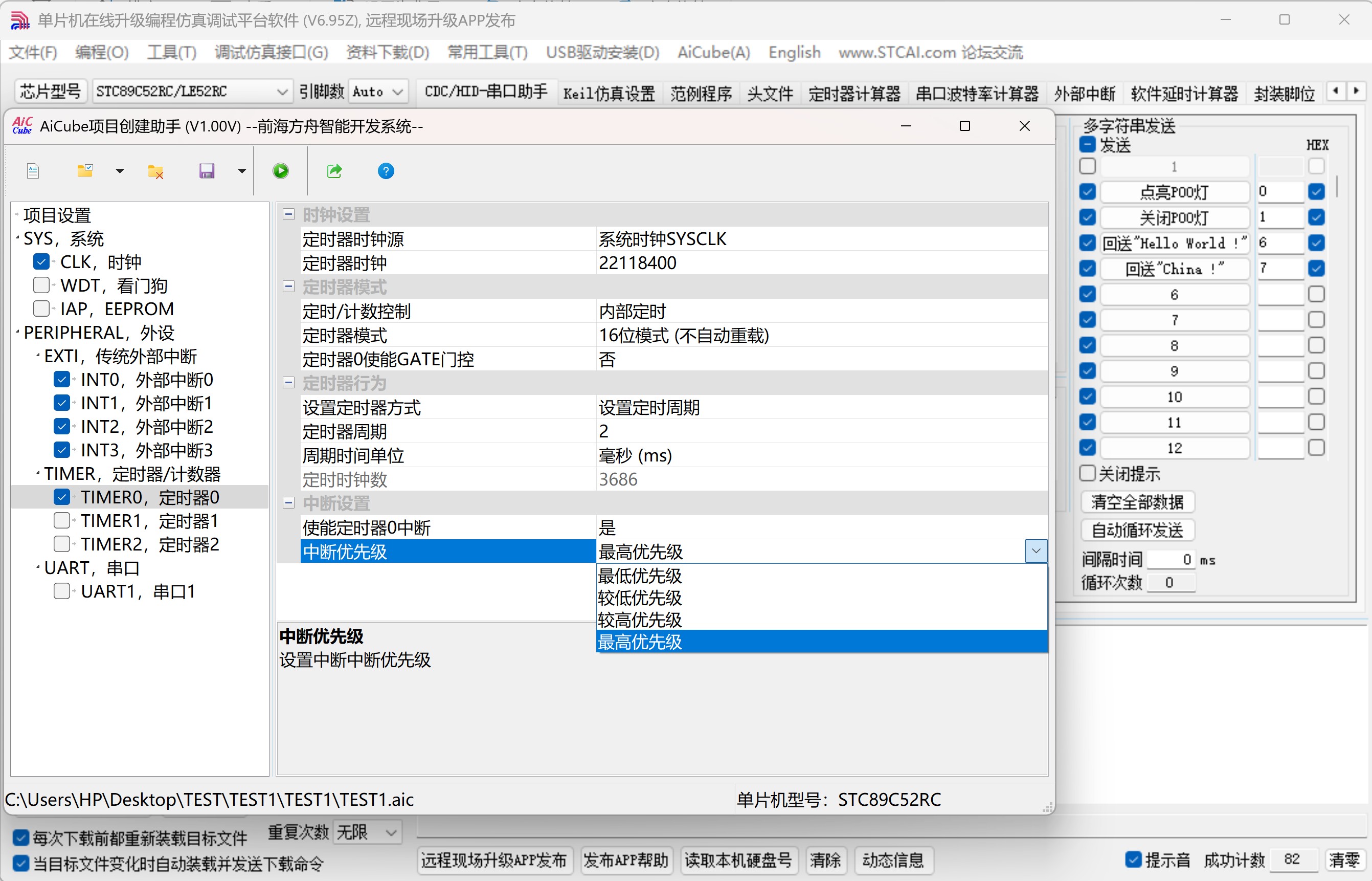Open the 重复次数 无限 dropdown
This screenshot has height=881, width=1372.
point(367,832)
